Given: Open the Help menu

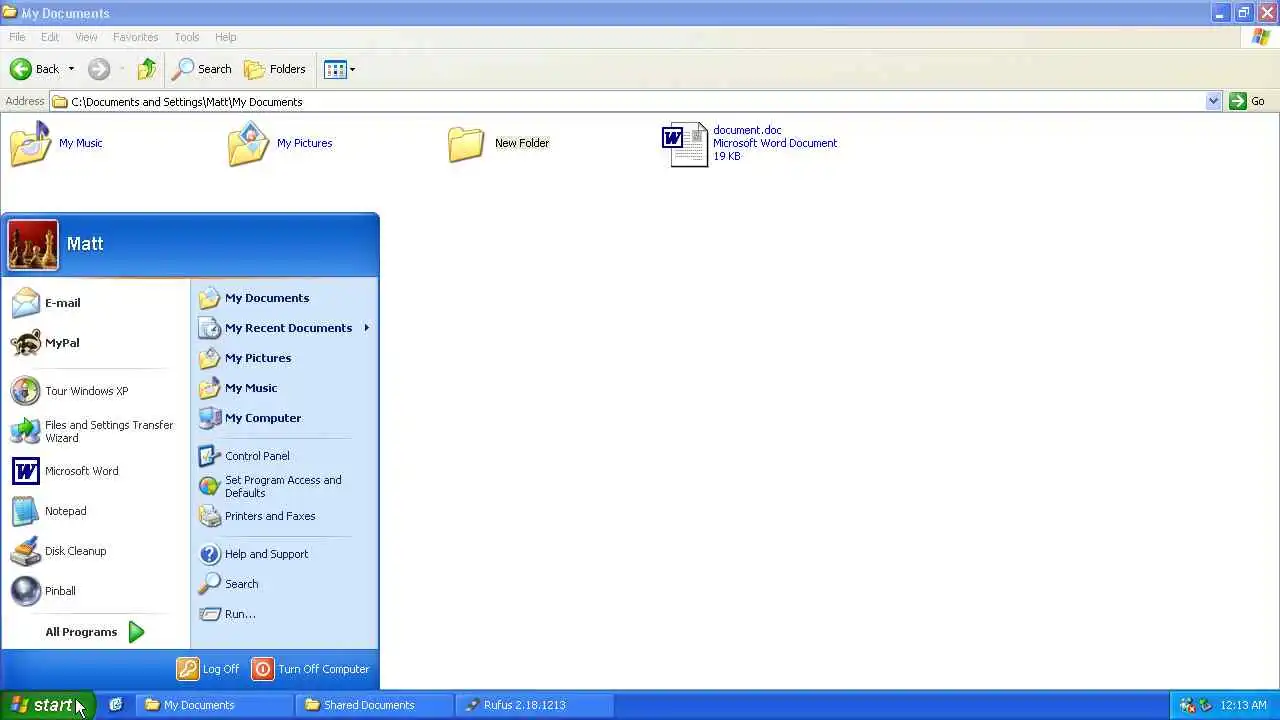Looking at the screenshot, I should tap(226, 37).
